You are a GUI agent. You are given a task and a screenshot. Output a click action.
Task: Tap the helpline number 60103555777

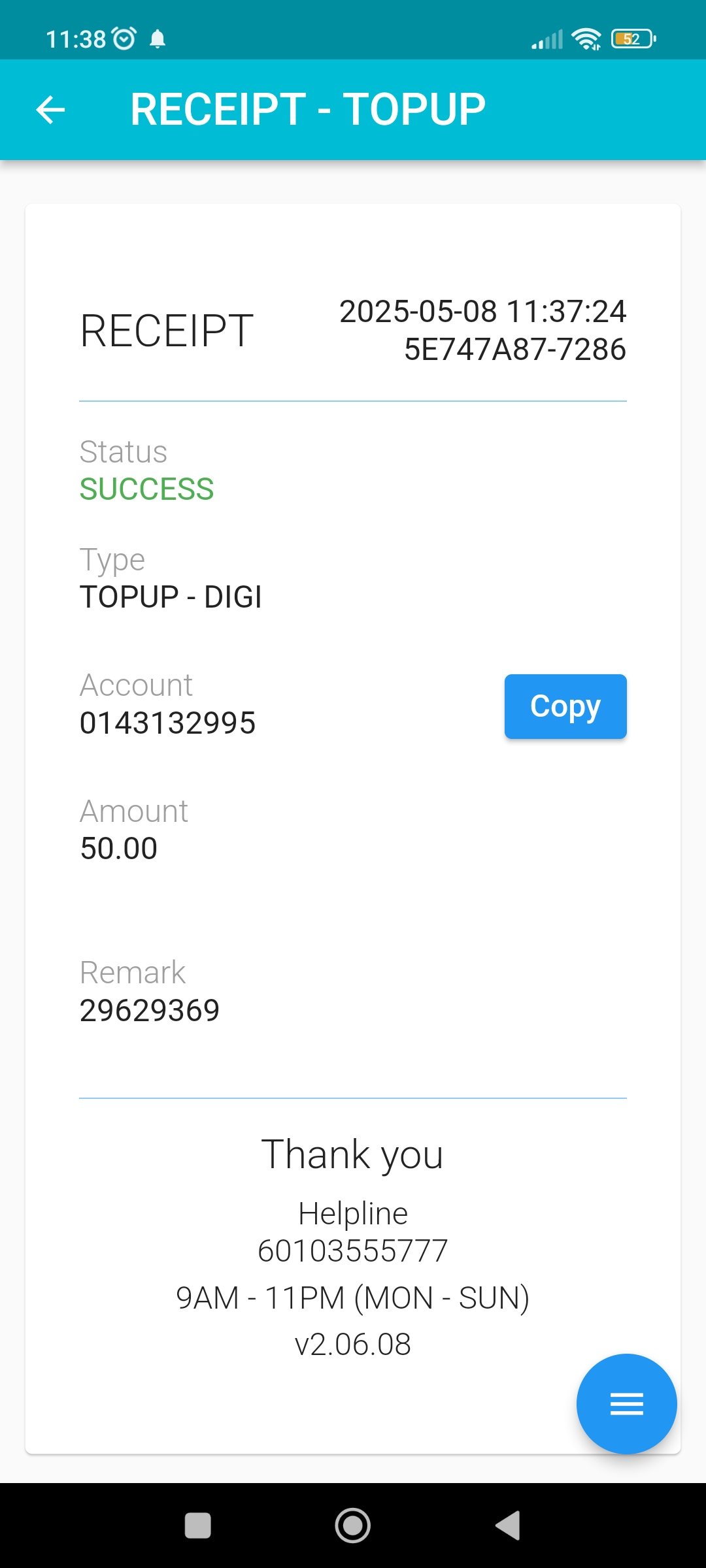pyautogui.click(x=353, y=1251)
